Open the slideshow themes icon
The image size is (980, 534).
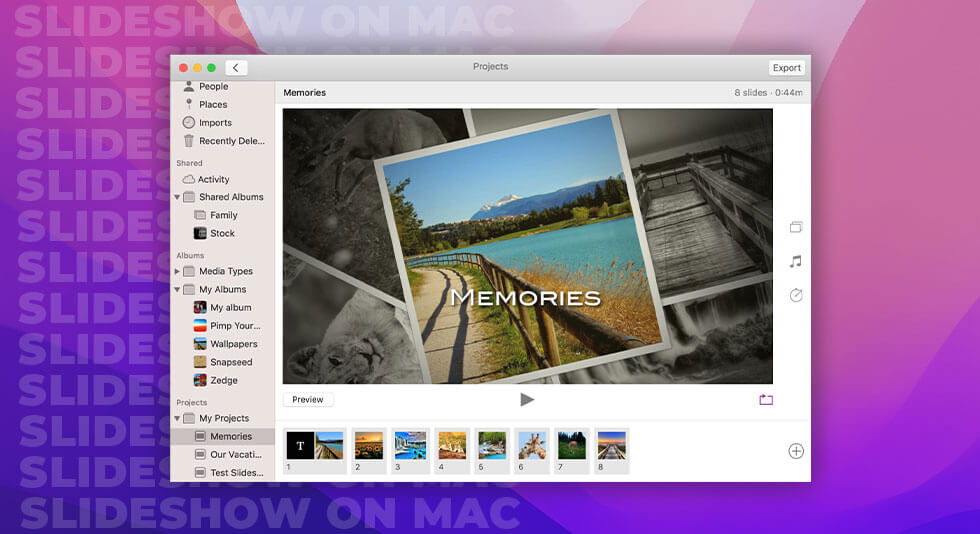point(796,227)
